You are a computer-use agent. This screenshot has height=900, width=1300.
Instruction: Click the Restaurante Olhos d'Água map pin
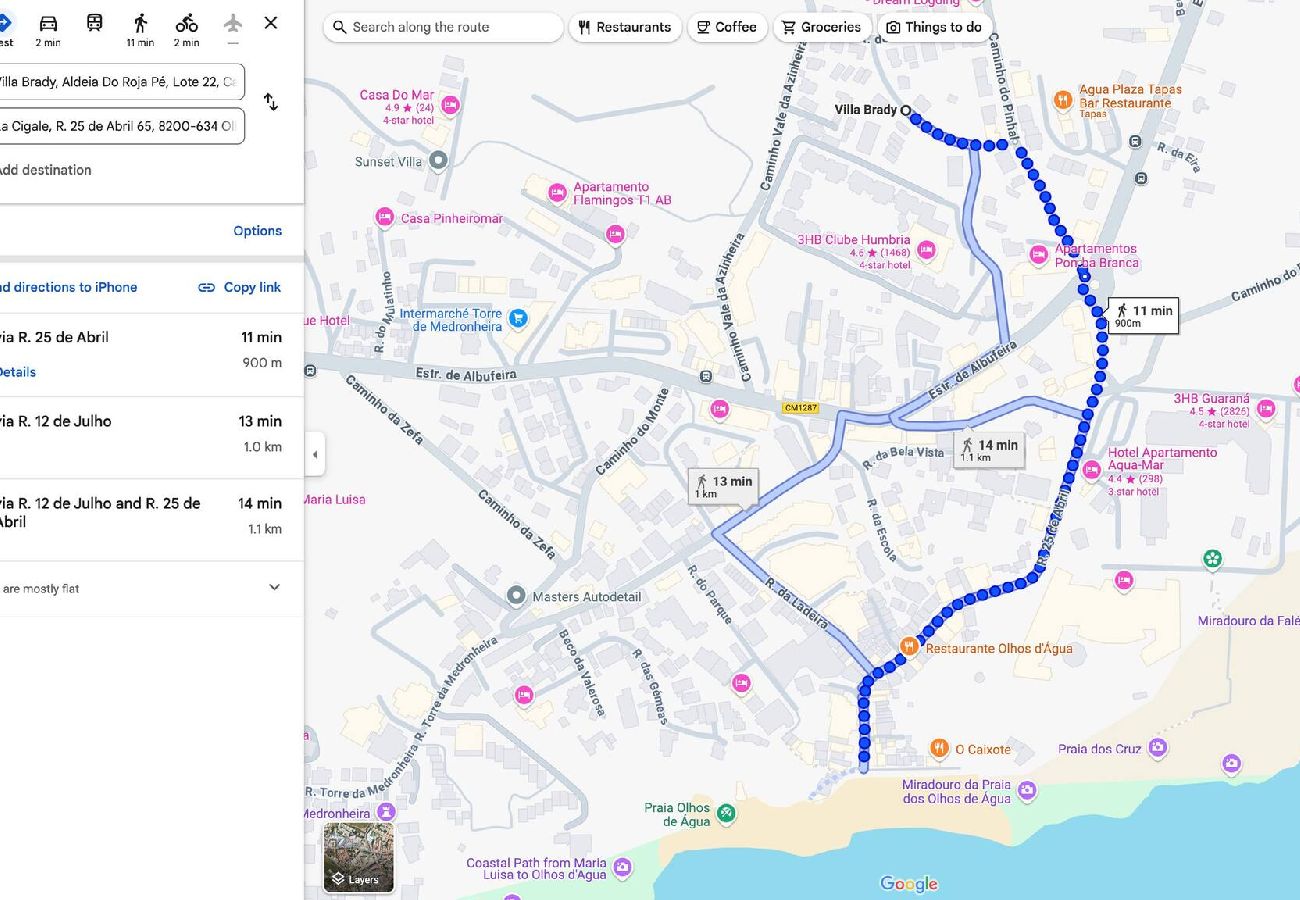(x=909, y=647)
